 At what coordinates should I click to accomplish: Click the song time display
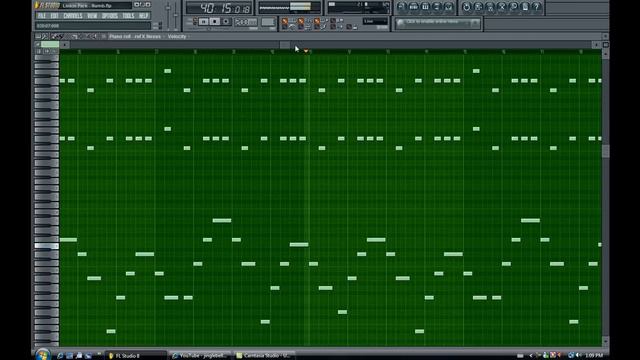(219, 8)
